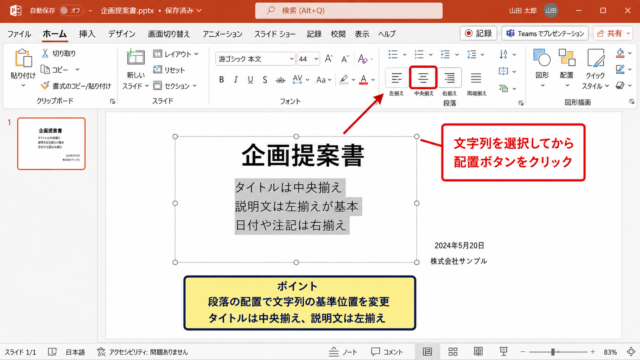Click the Copy button

[x=55, y=70]
